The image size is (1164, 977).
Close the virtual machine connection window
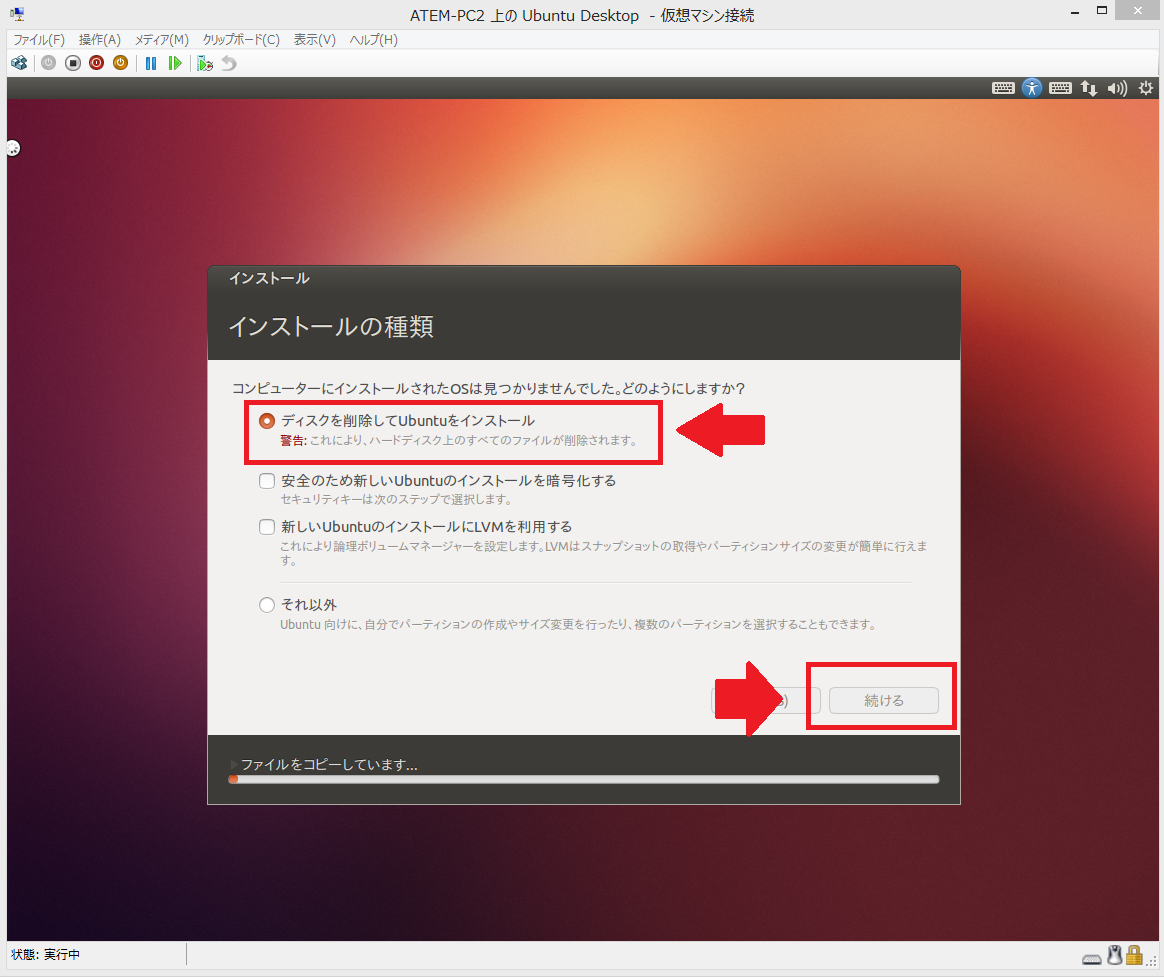[1138, 11]
